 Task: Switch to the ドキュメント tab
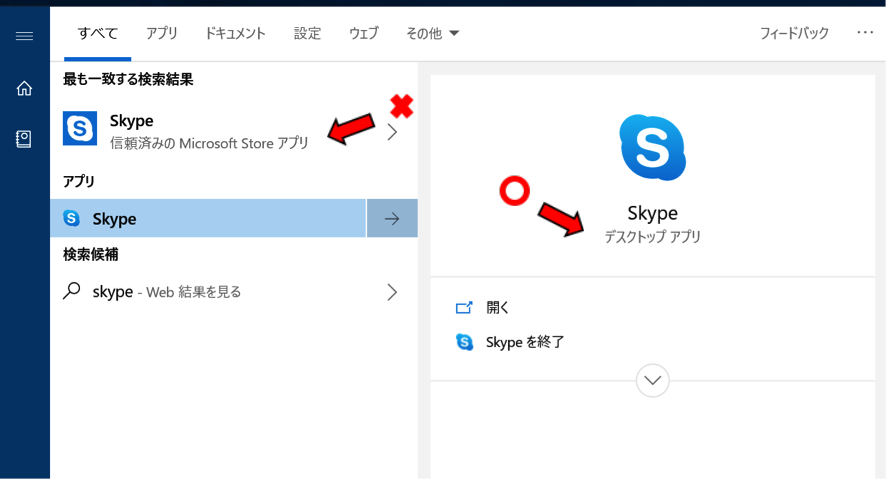click(x=235, y=33)
